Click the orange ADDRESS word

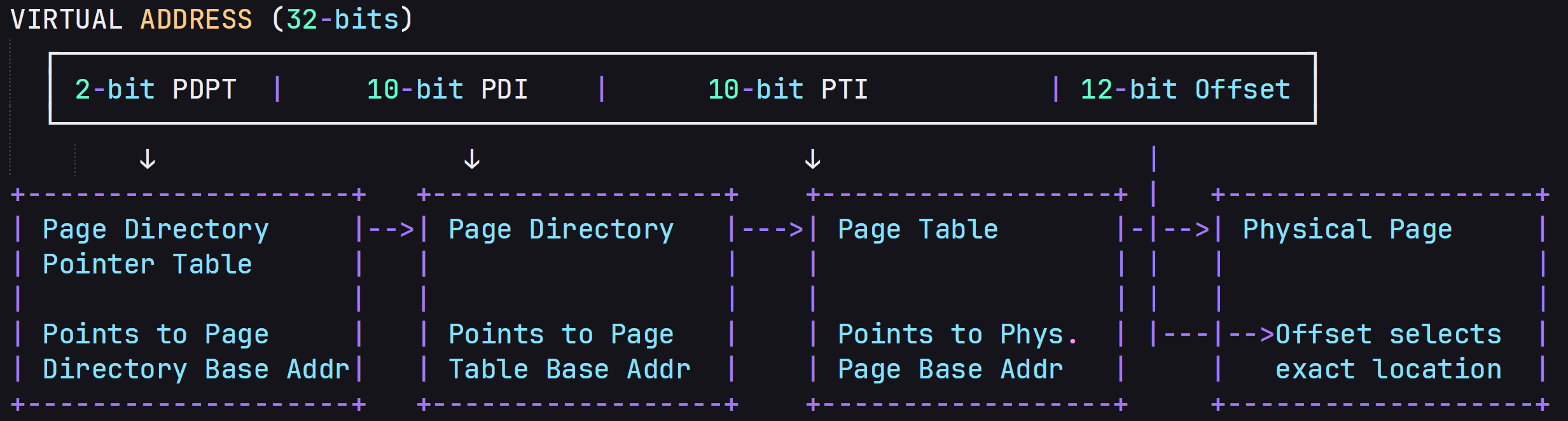197,20
